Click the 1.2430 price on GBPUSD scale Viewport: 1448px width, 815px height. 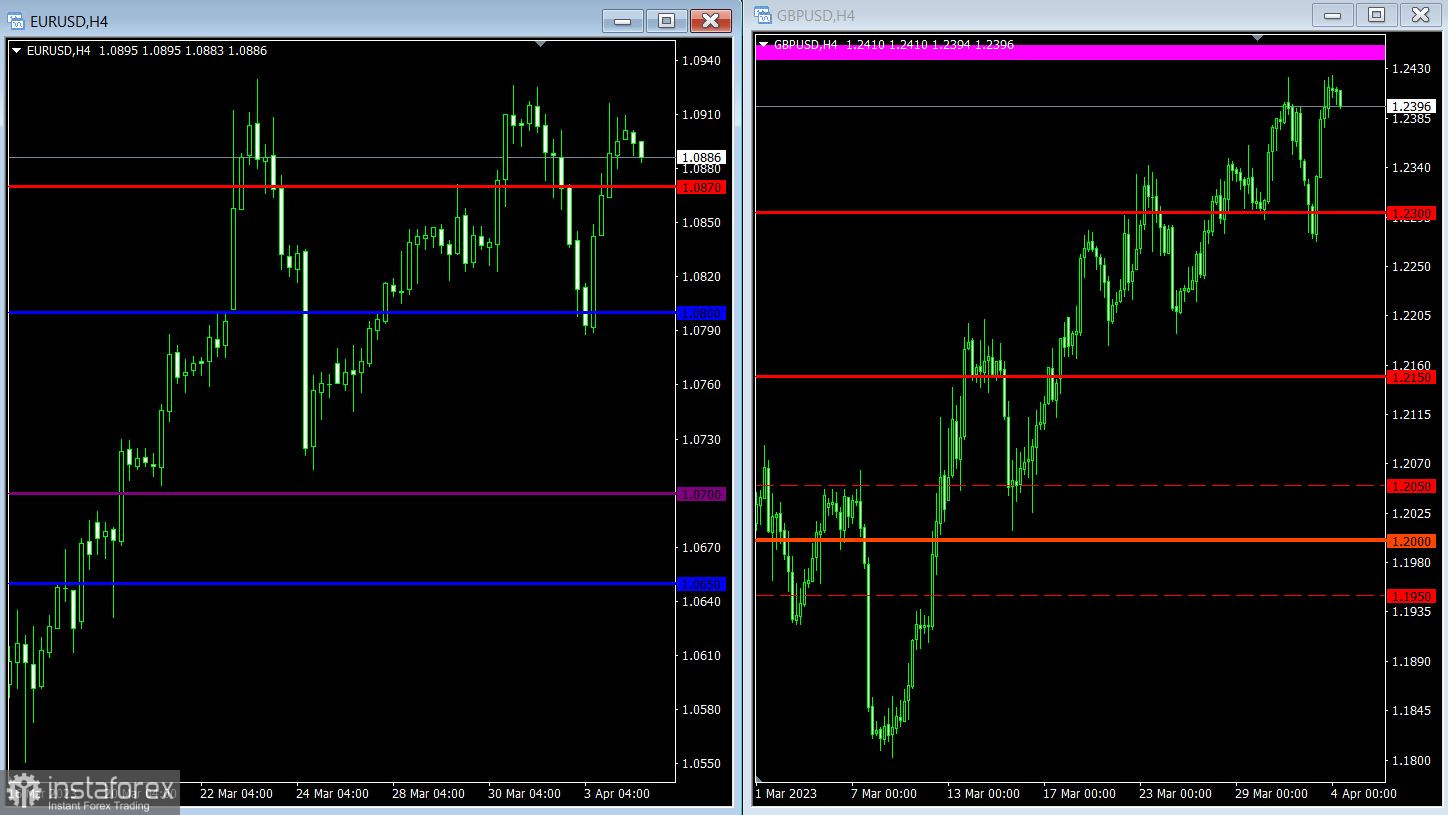(1410, 68)
